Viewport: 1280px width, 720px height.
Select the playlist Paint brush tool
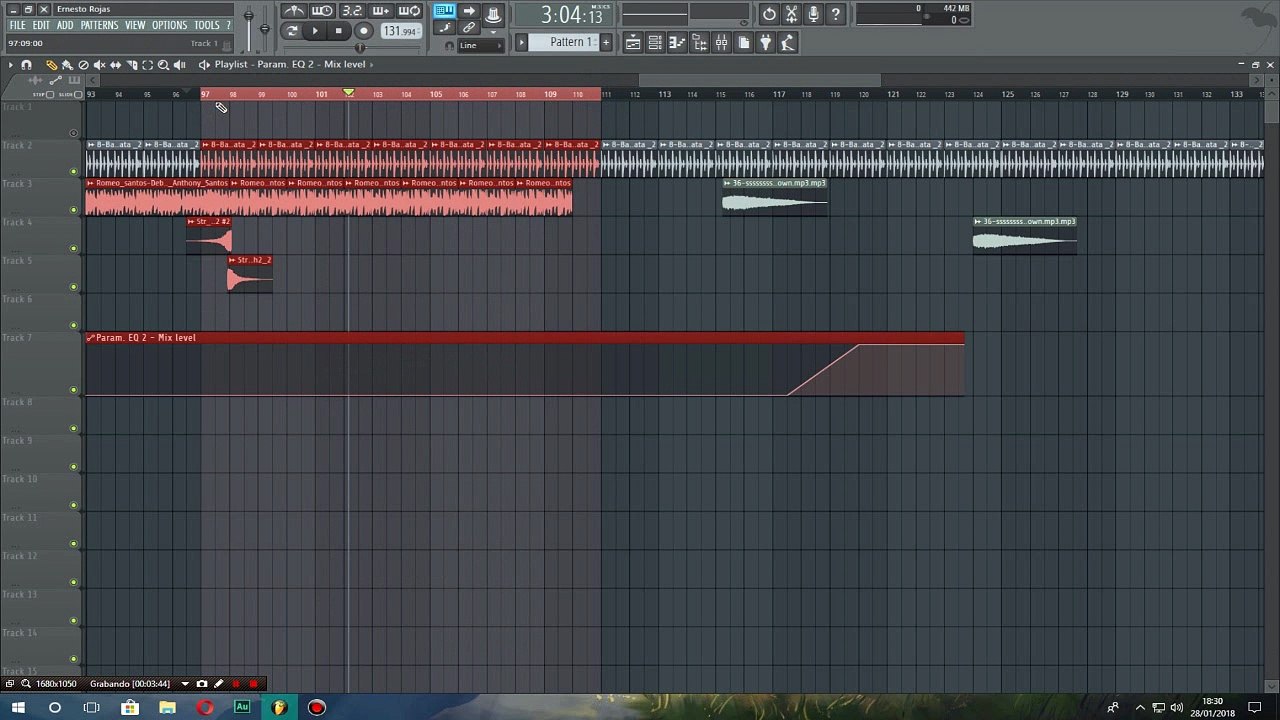pos(67,64)
